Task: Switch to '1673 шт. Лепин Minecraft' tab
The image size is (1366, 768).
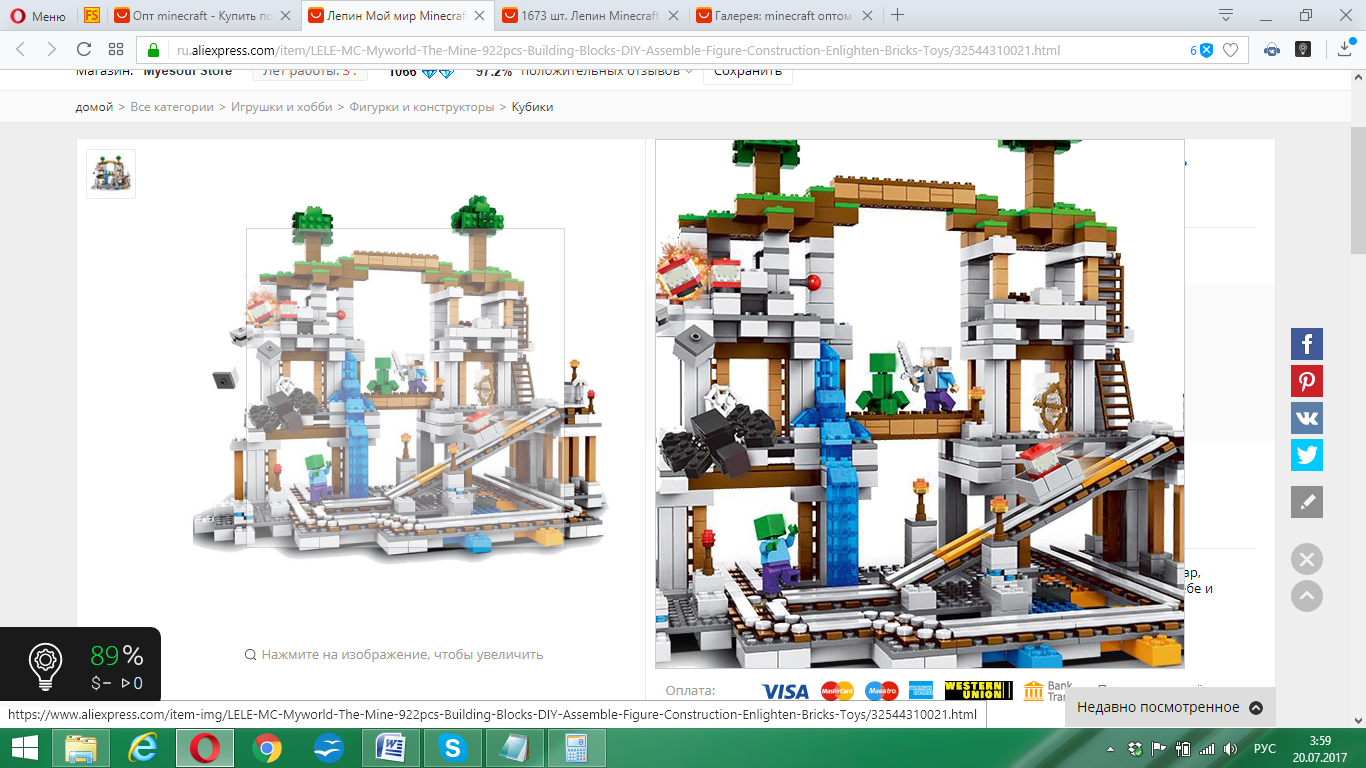Action: [x=590, y=15]
